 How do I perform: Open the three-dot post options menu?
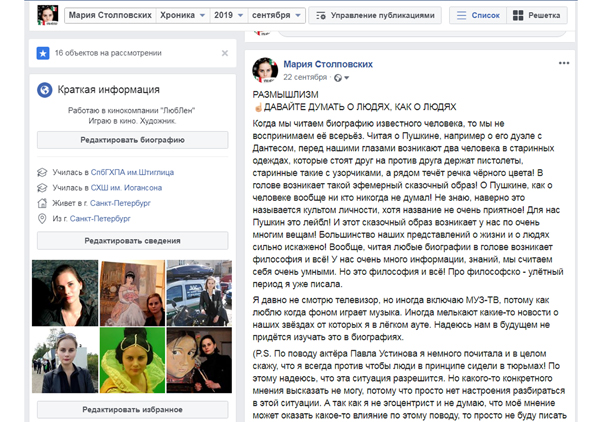564,63
